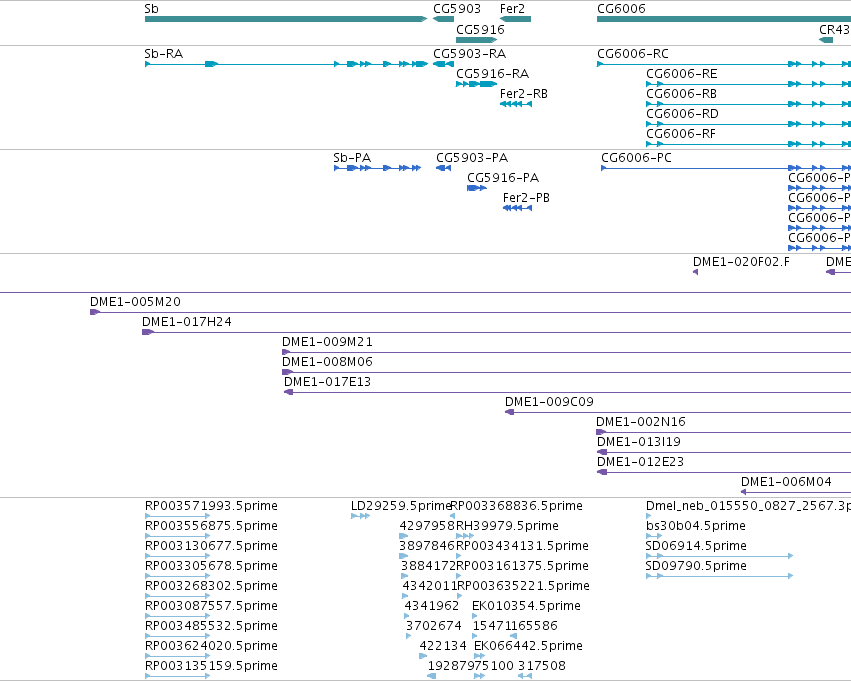Click EST SD06914.5prime
Viewport: 851px width, 681px height.
(720, 556)
